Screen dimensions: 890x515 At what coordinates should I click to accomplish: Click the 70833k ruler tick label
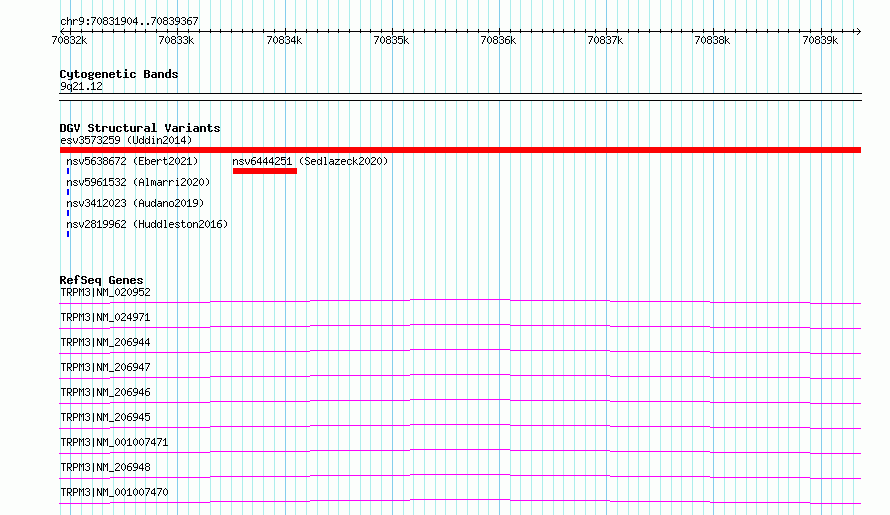point(177,40)
